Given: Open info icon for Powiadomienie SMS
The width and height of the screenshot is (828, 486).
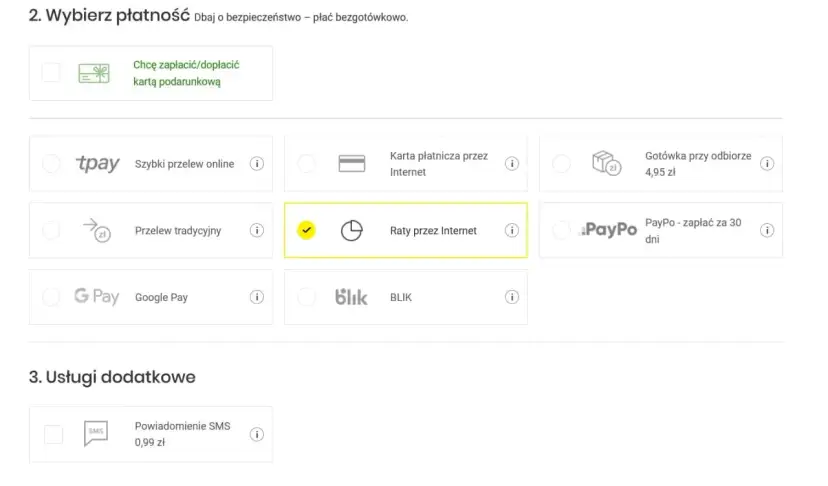Looking at the screenshot, I should tap(257, 434).
